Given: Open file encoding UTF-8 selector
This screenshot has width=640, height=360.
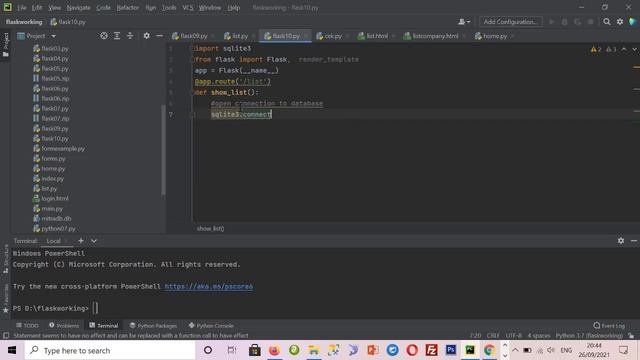Looking at the screenshot, I should click(x=513, y=336).
